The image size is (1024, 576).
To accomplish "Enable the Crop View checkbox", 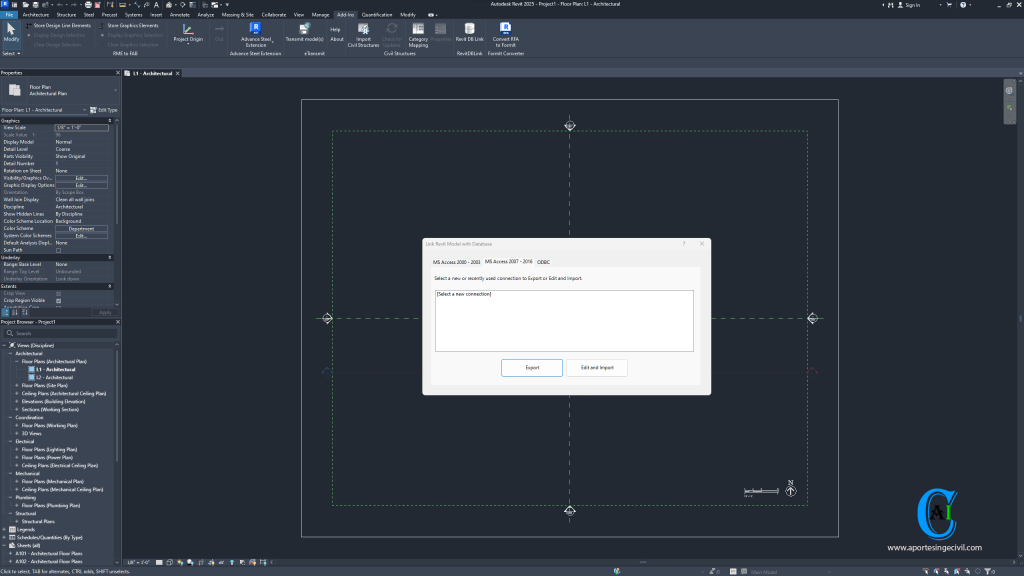I will (x=59, y=293).
